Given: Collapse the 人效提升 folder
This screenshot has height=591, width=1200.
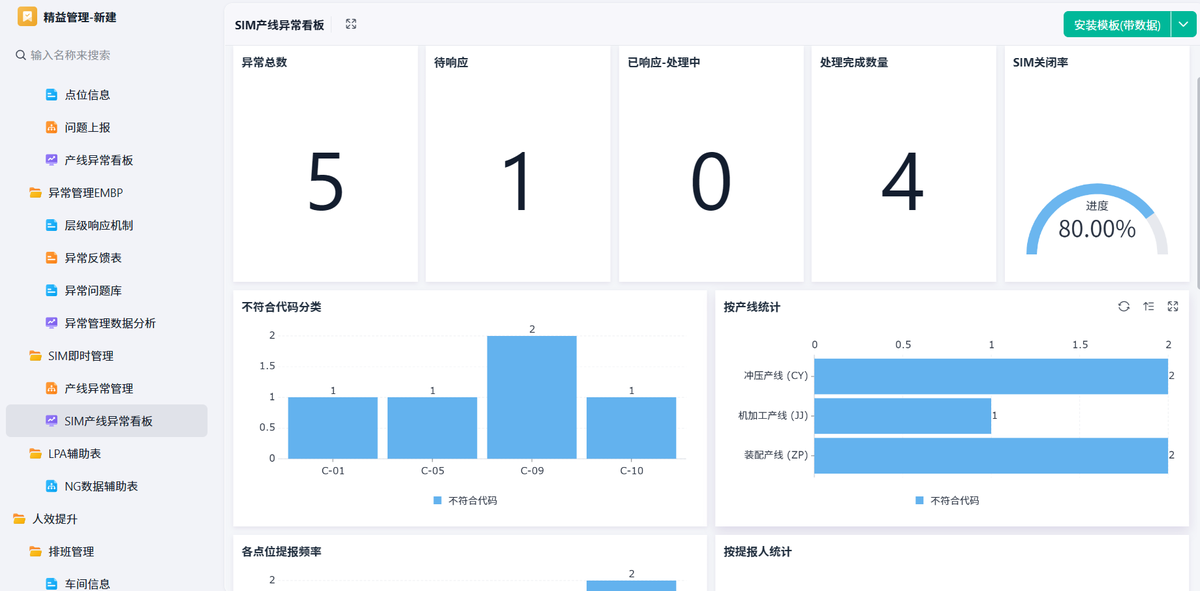Looking at the screenshot, I should tap(54, 519).
